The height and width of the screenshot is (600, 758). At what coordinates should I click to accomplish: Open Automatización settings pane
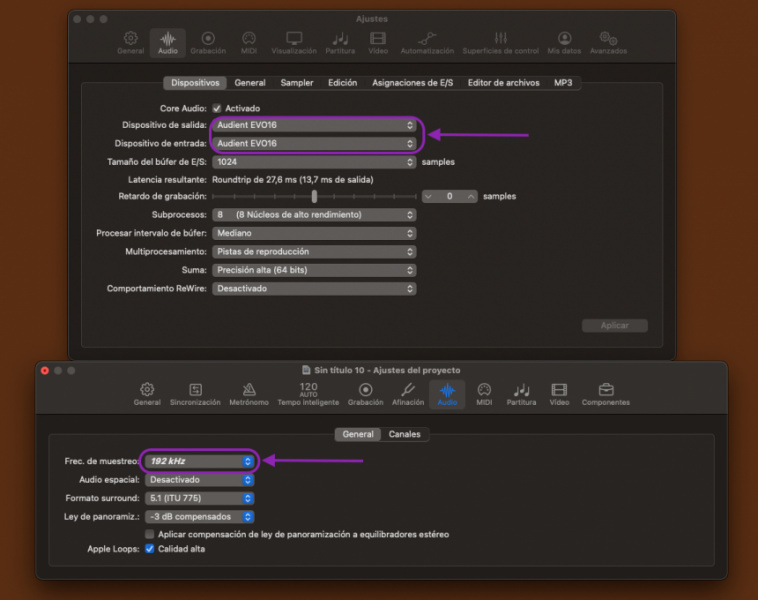pyautogui.click(x=427, y=43)
